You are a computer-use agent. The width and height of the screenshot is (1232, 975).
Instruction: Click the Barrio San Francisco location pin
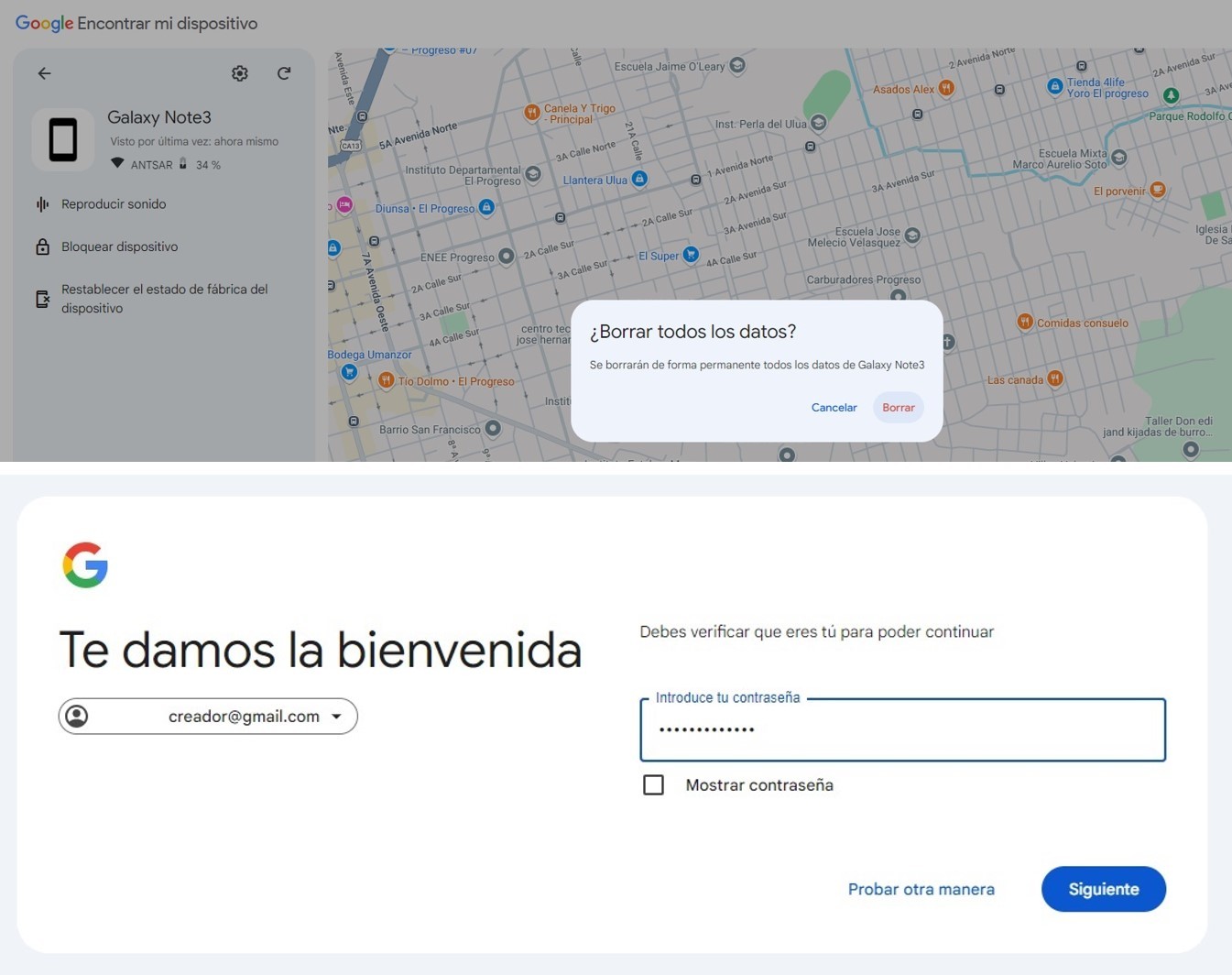point(493,428)
